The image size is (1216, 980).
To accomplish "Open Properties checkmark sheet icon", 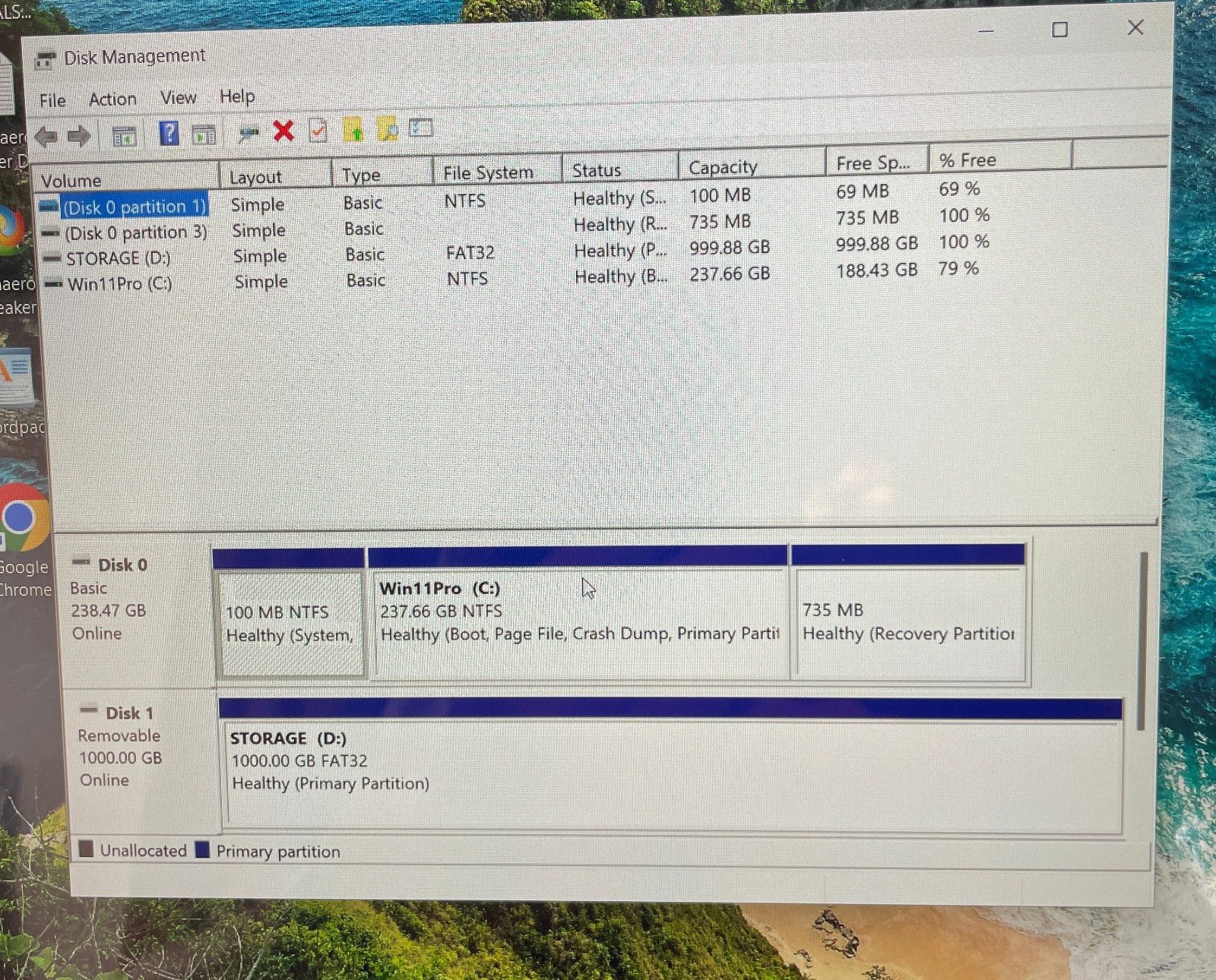I will 318,131.
